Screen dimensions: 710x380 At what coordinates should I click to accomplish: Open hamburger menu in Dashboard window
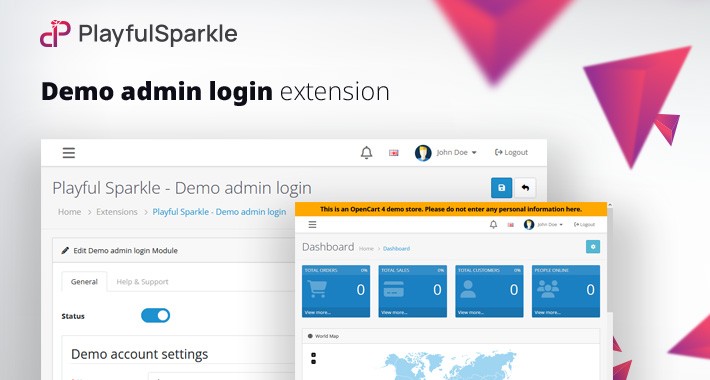tap(312, 225)
